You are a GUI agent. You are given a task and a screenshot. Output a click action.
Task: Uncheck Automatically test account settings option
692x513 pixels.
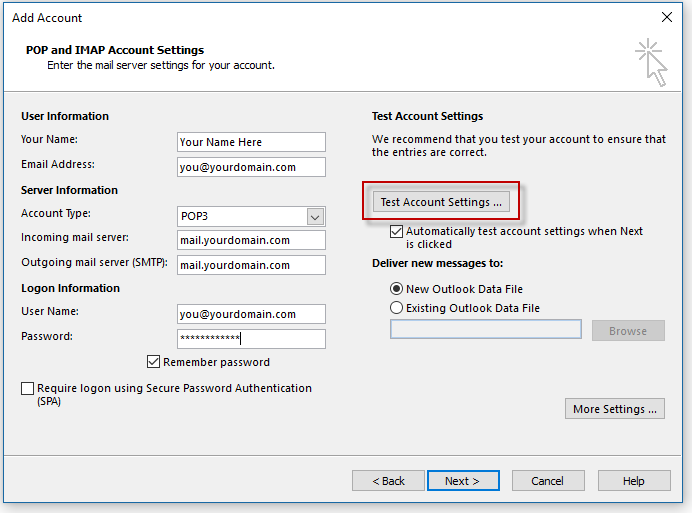click(x=397, y=231)
